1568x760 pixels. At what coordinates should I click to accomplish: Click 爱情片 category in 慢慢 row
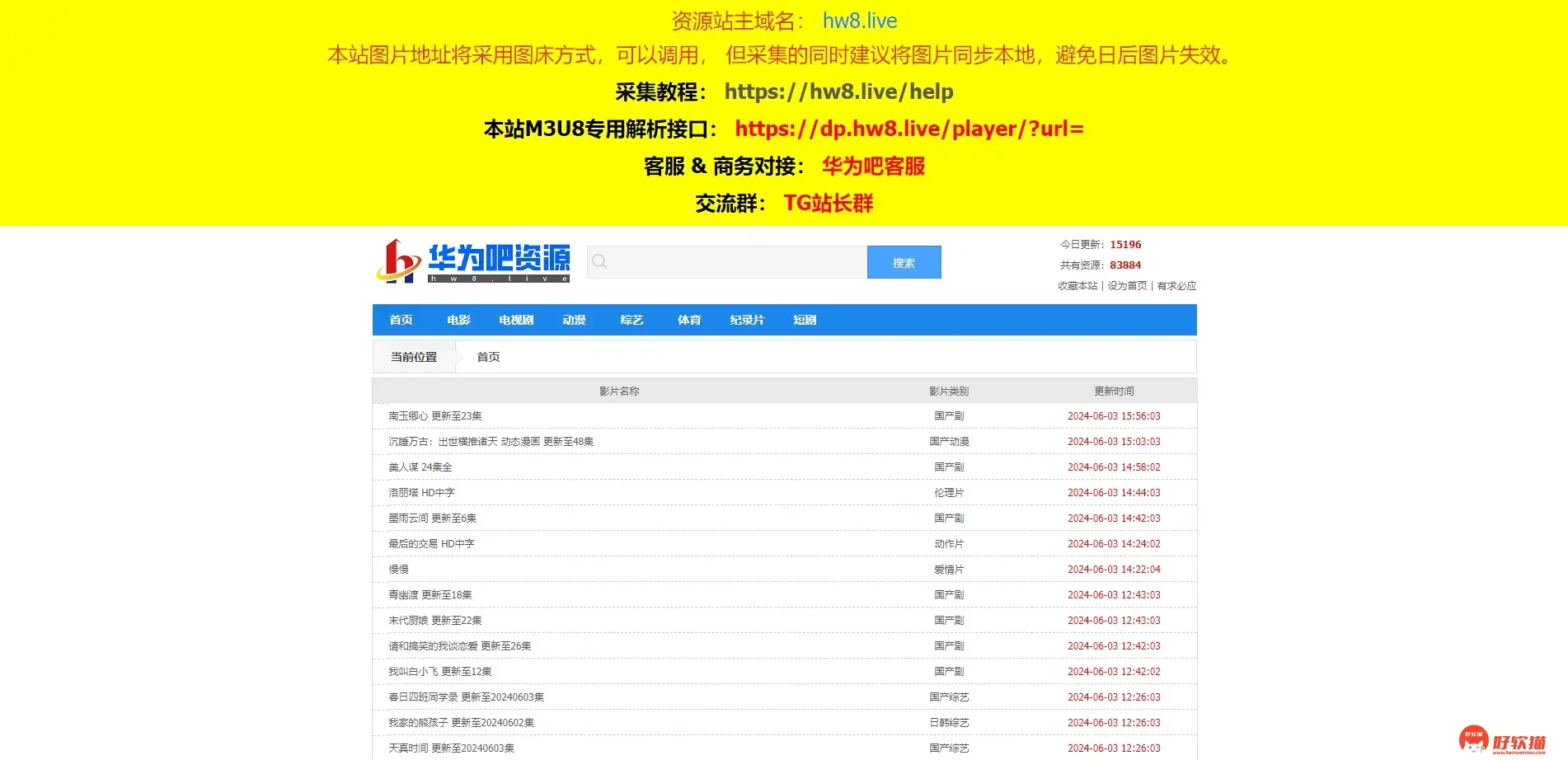[949, 570]
